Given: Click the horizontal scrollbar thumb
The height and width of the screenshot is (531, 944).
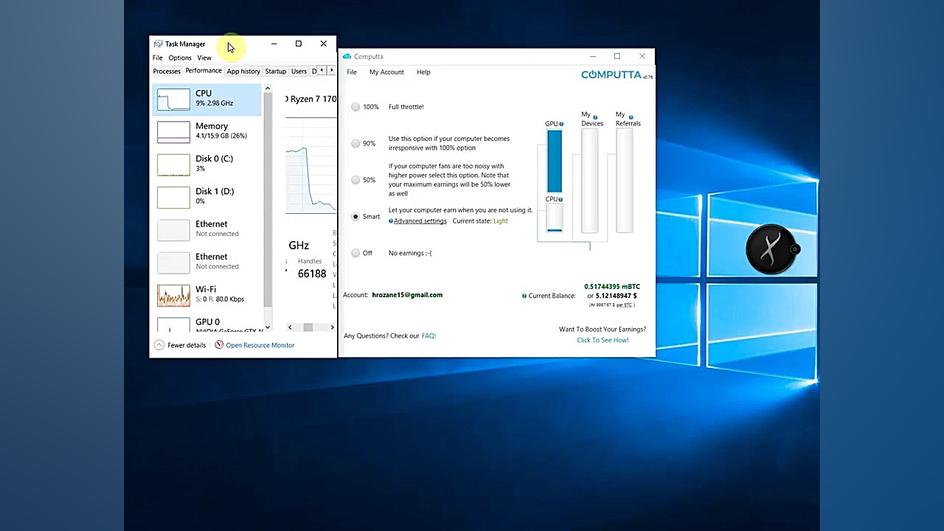Looking at the screenshot, I should tap(308, 328).
